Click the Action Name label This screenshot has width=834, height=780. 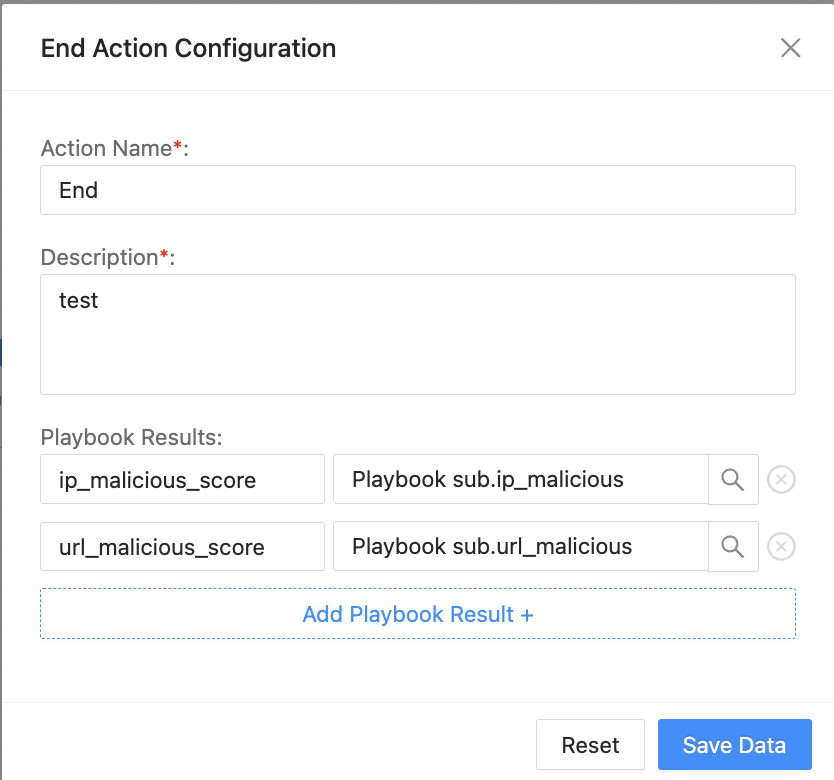[x=106, y=149]
